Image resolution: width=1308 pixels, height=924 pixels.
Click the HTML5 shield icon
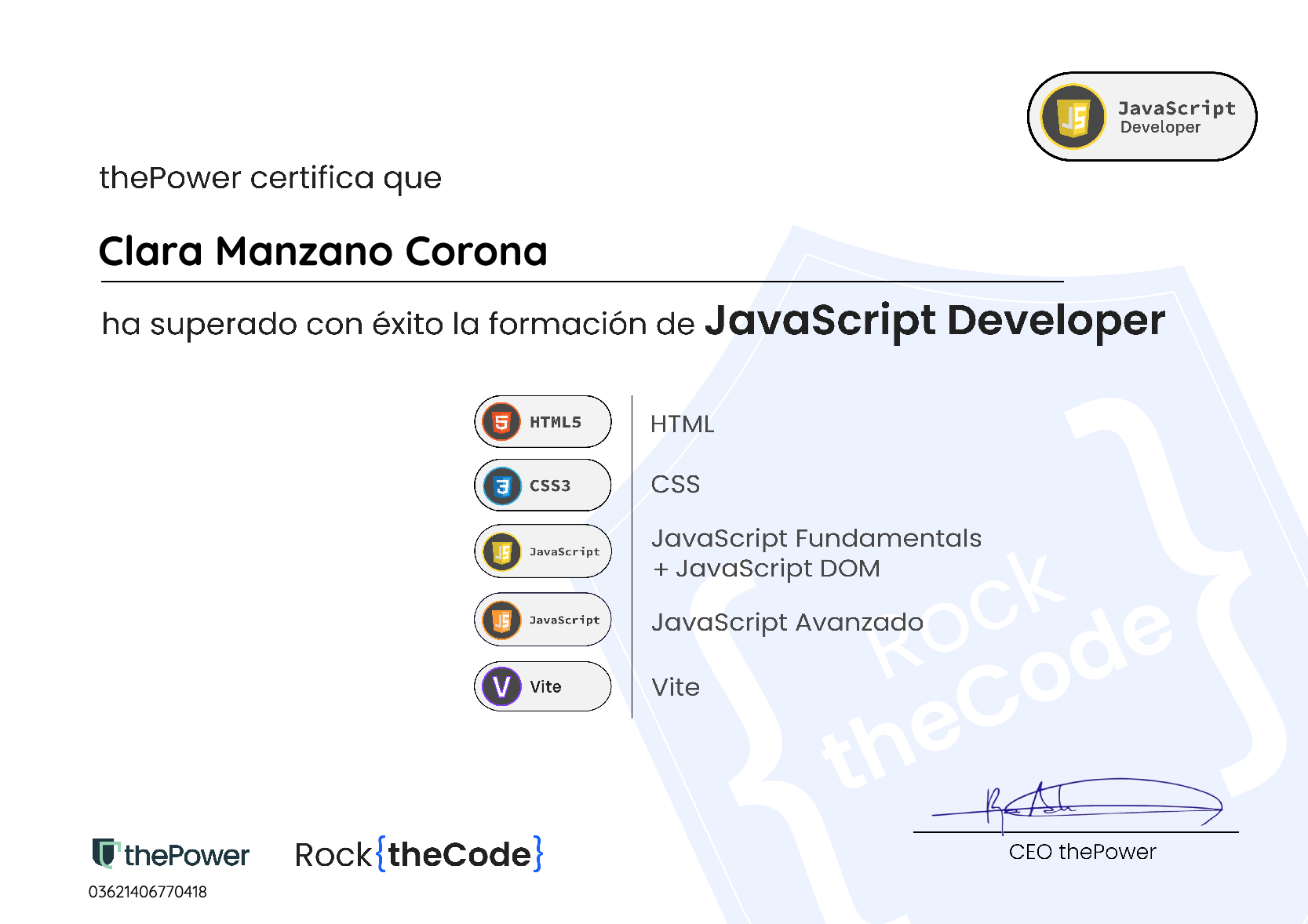tap(502, 422)
